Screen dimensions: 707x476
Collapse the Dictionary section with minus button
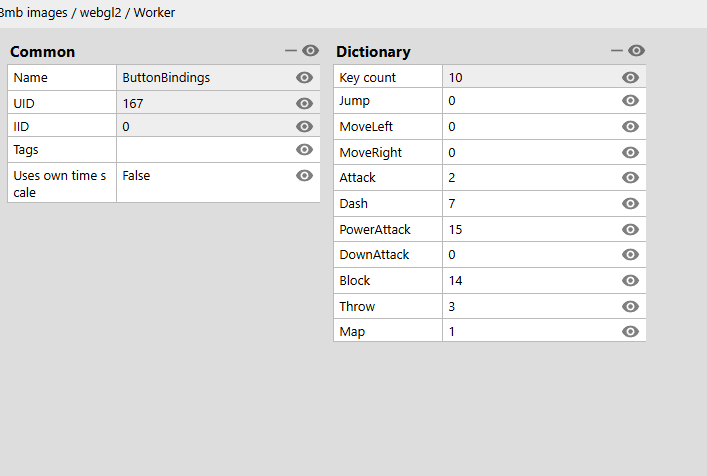tap(617, 50)
